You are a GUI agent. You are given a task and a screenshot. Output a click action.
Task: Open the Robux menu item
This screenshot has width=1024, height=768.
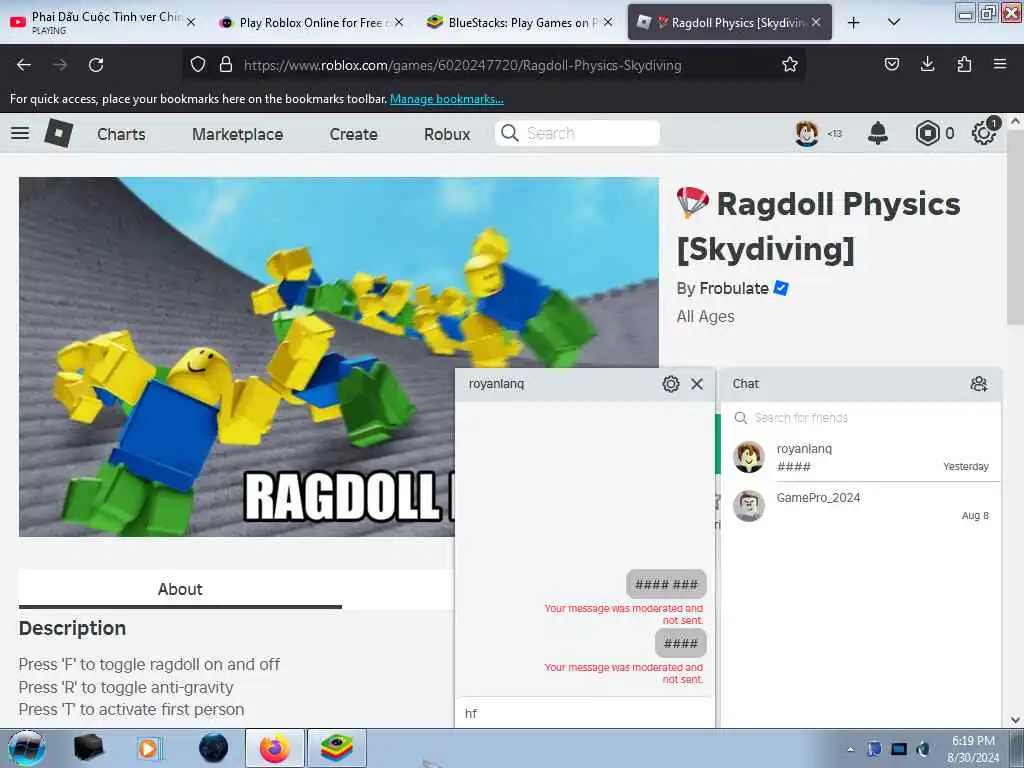[x=447, y=134]
